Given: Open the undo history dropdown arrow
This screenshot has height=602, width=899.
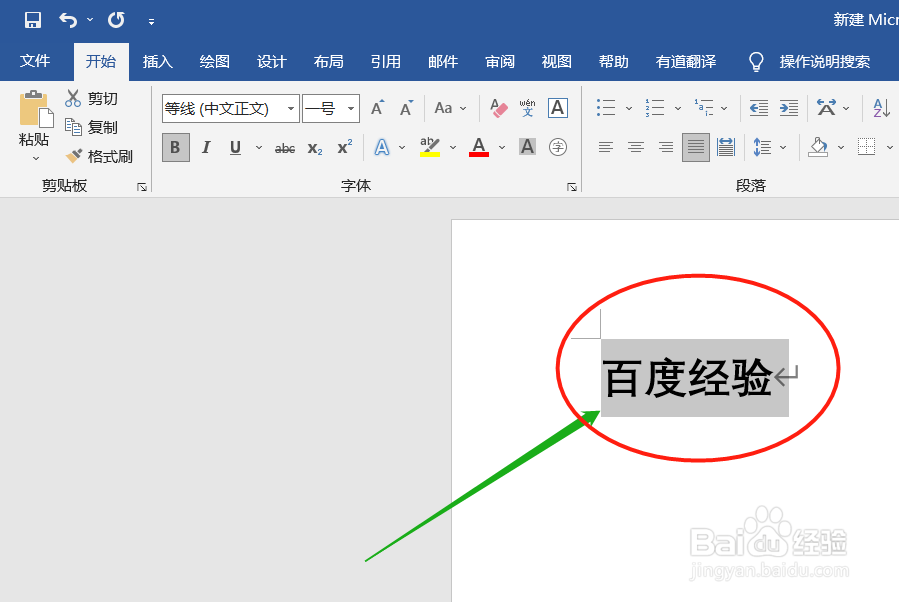Looking at the screenshot, I should point(90,20).
